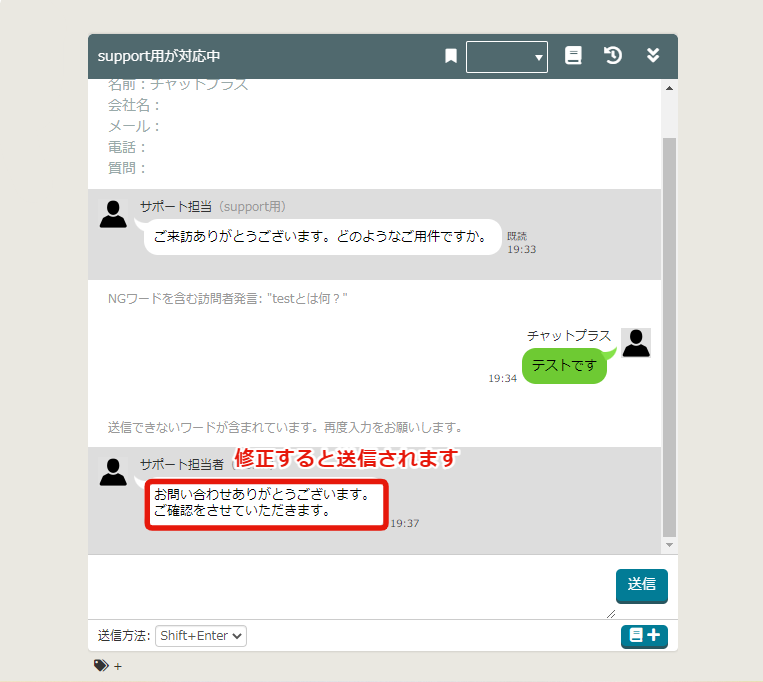Screen dimensions: 763x682
Task: Click the support用が対応中 header title
Action: click(x=159, y=56)
